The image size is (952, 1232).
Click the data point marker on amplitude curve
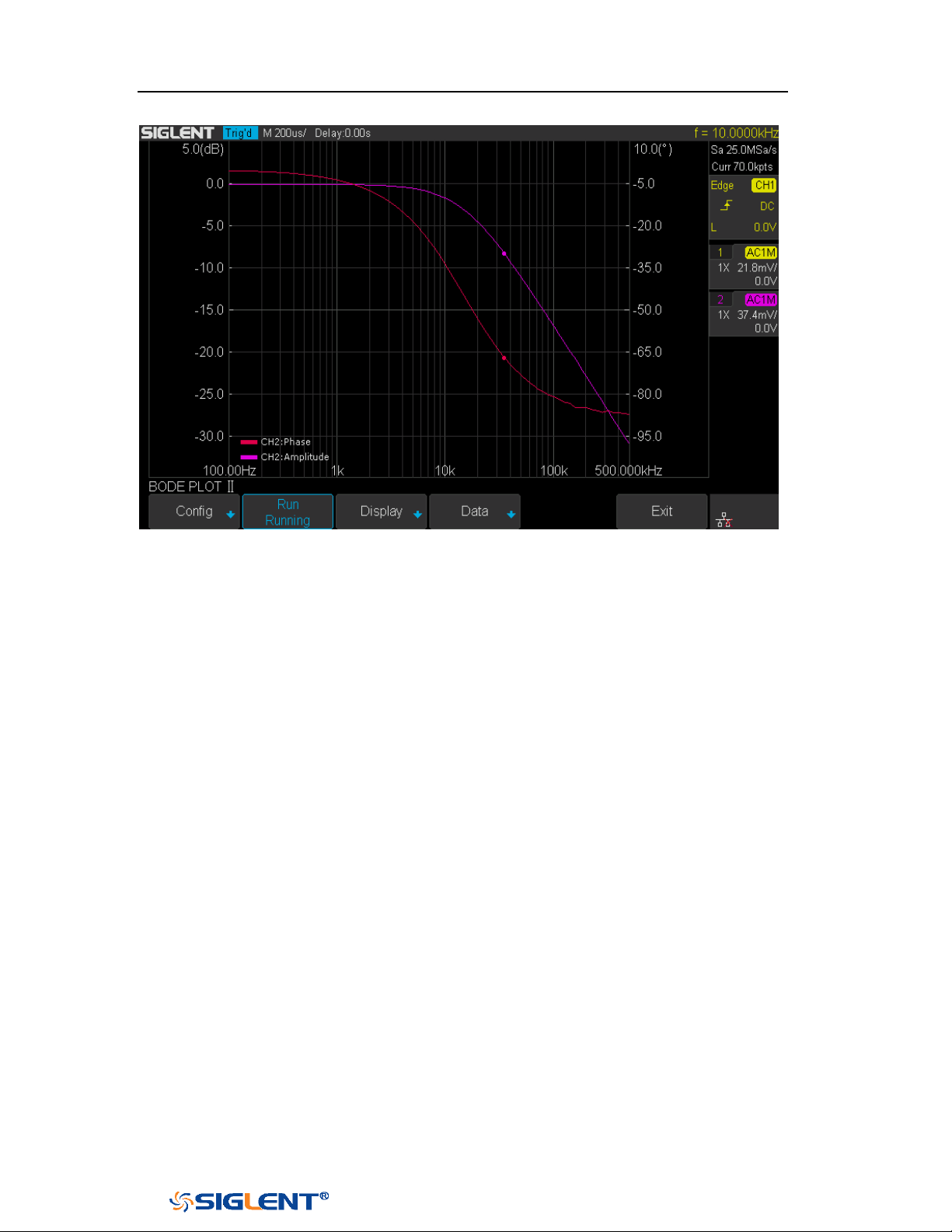504,253
